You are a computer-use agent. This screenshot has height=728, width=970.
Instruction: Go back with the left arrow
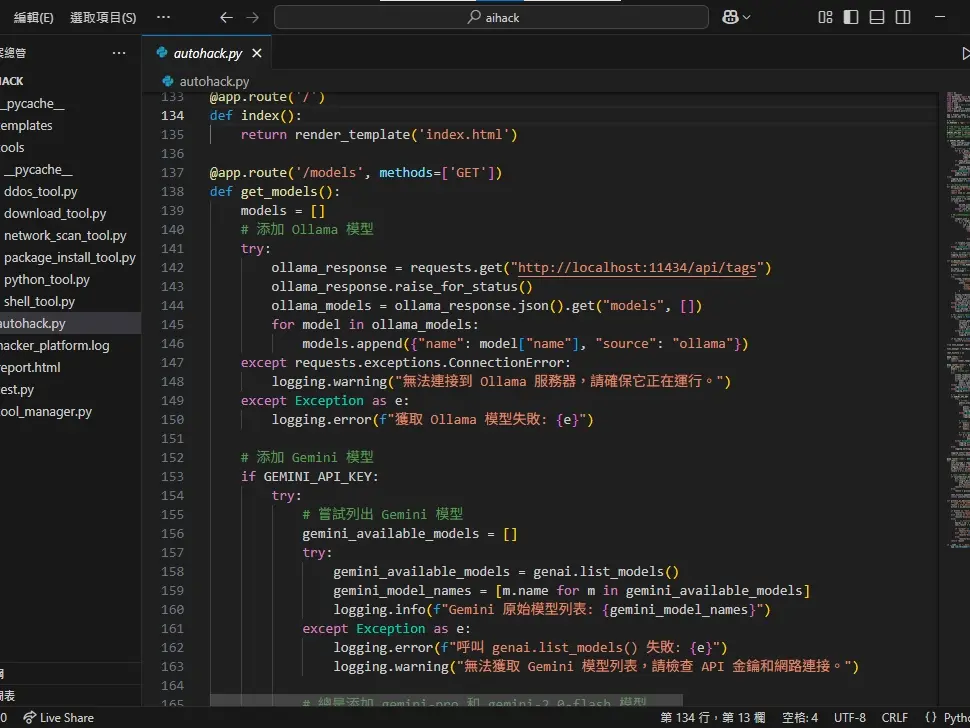(x=226, y=17)
